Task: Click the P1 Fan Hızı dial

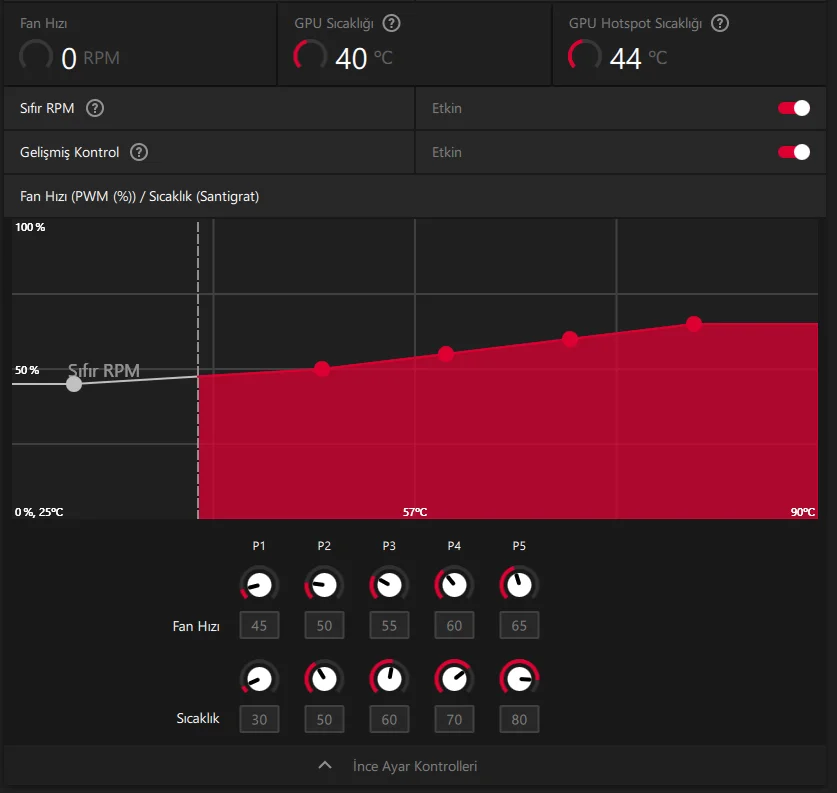Action: 259,585
